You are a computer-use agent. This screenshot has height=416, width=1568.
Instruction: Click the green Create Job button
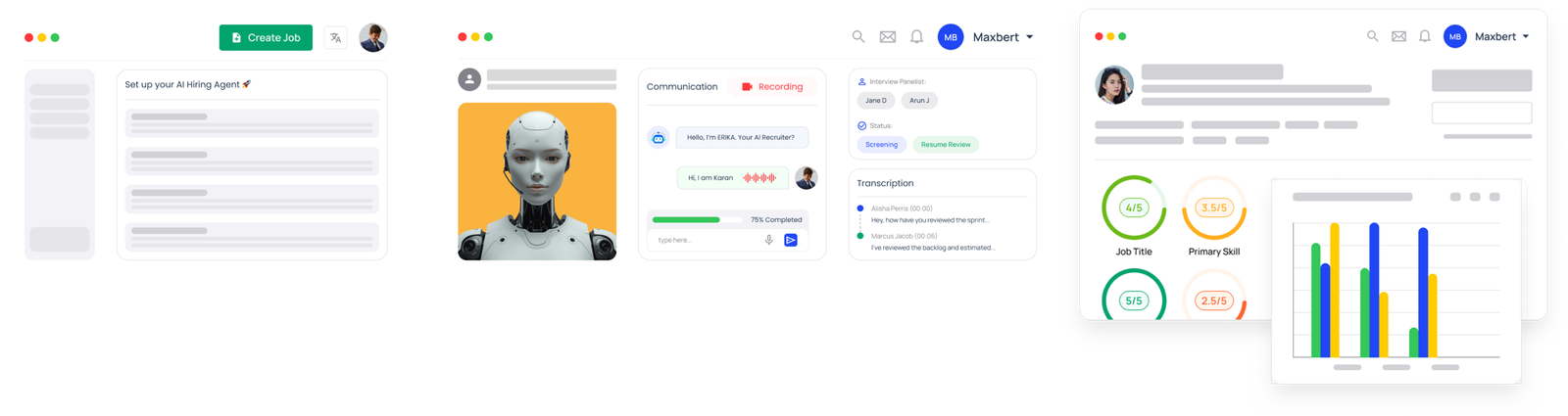[266, 38]
